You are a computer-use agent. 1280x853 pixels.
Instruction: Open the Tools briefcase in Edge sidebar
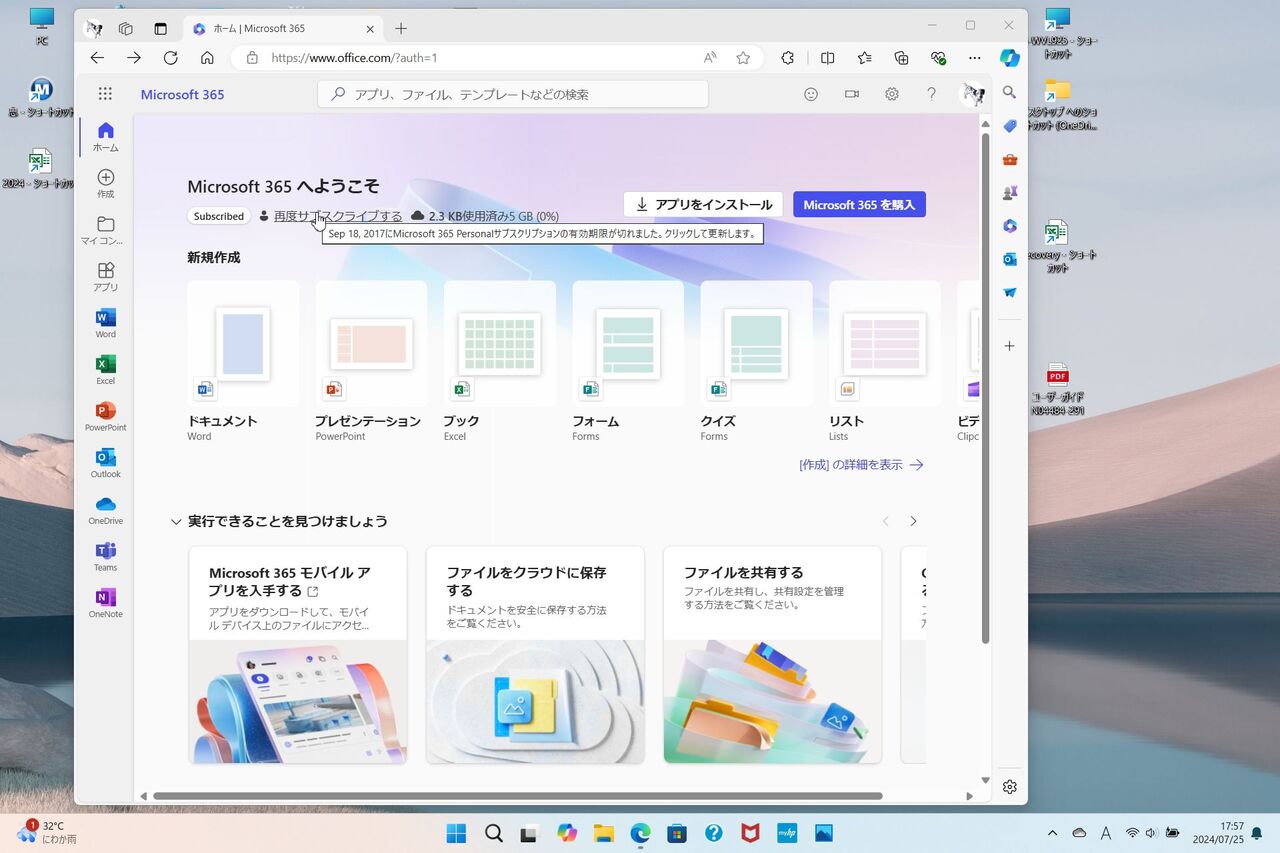point(1010,159)
